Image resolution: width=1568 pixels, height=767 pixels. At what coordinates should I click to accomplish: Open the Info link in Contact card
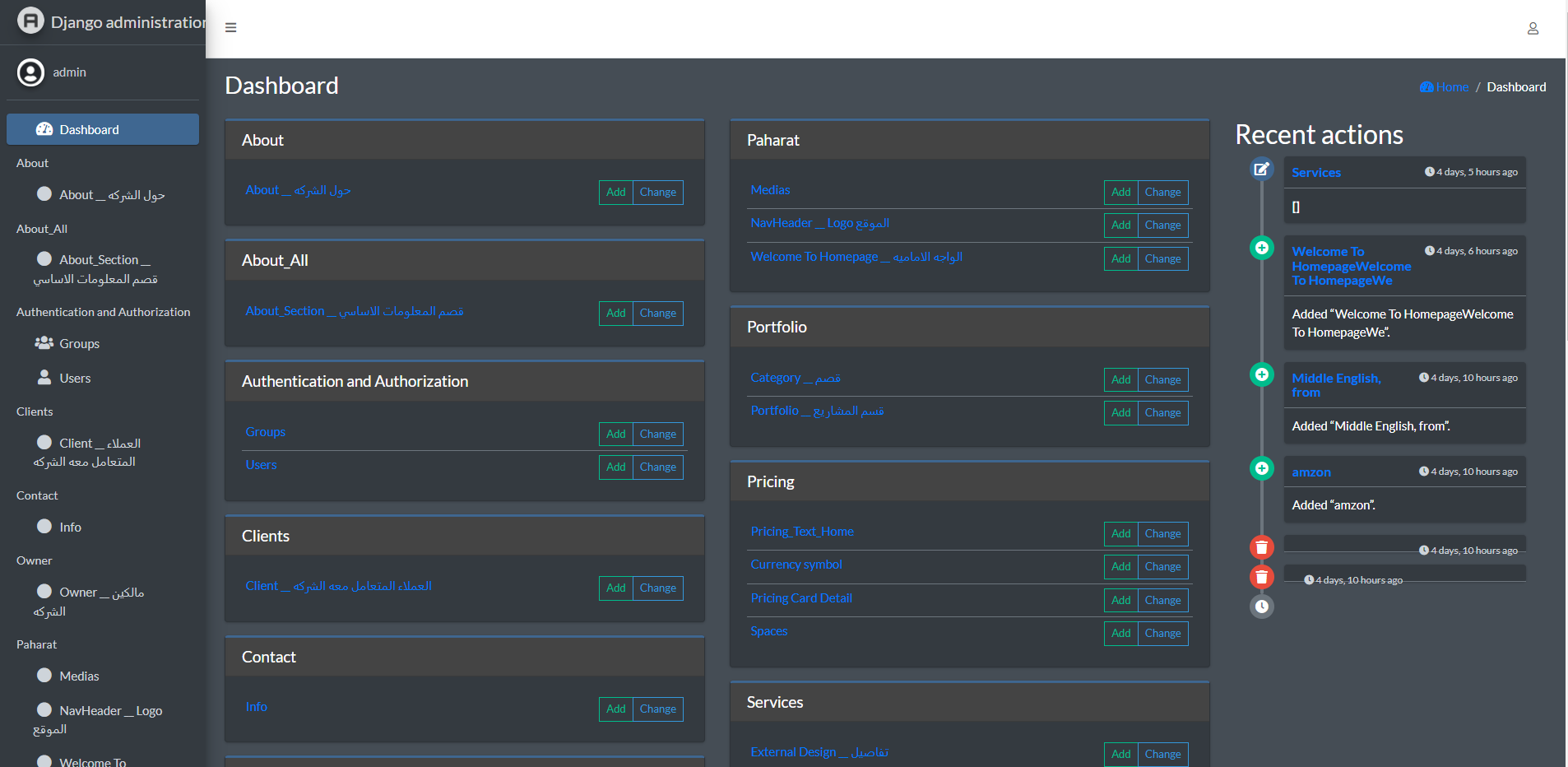click(x=256, y=707)
